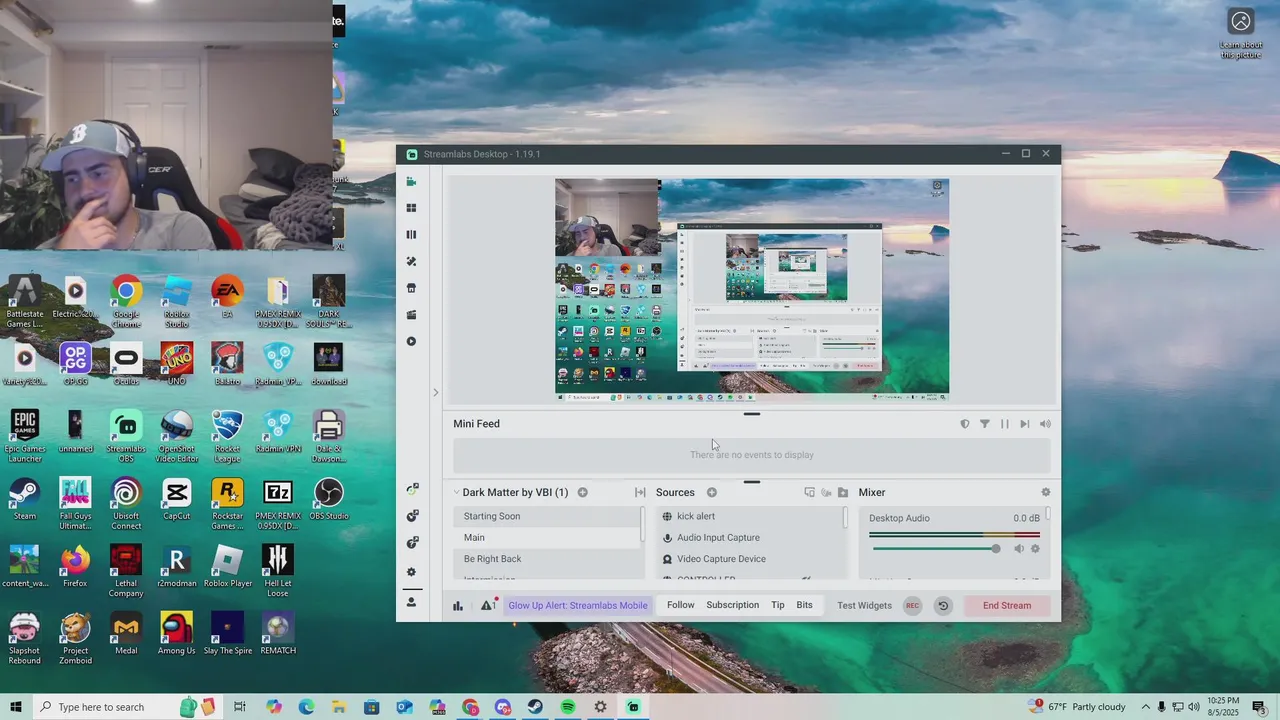Open OBS Studio desktop shortcut
The width and height of the screenshot is (1280, 720).
coord(328,500)
